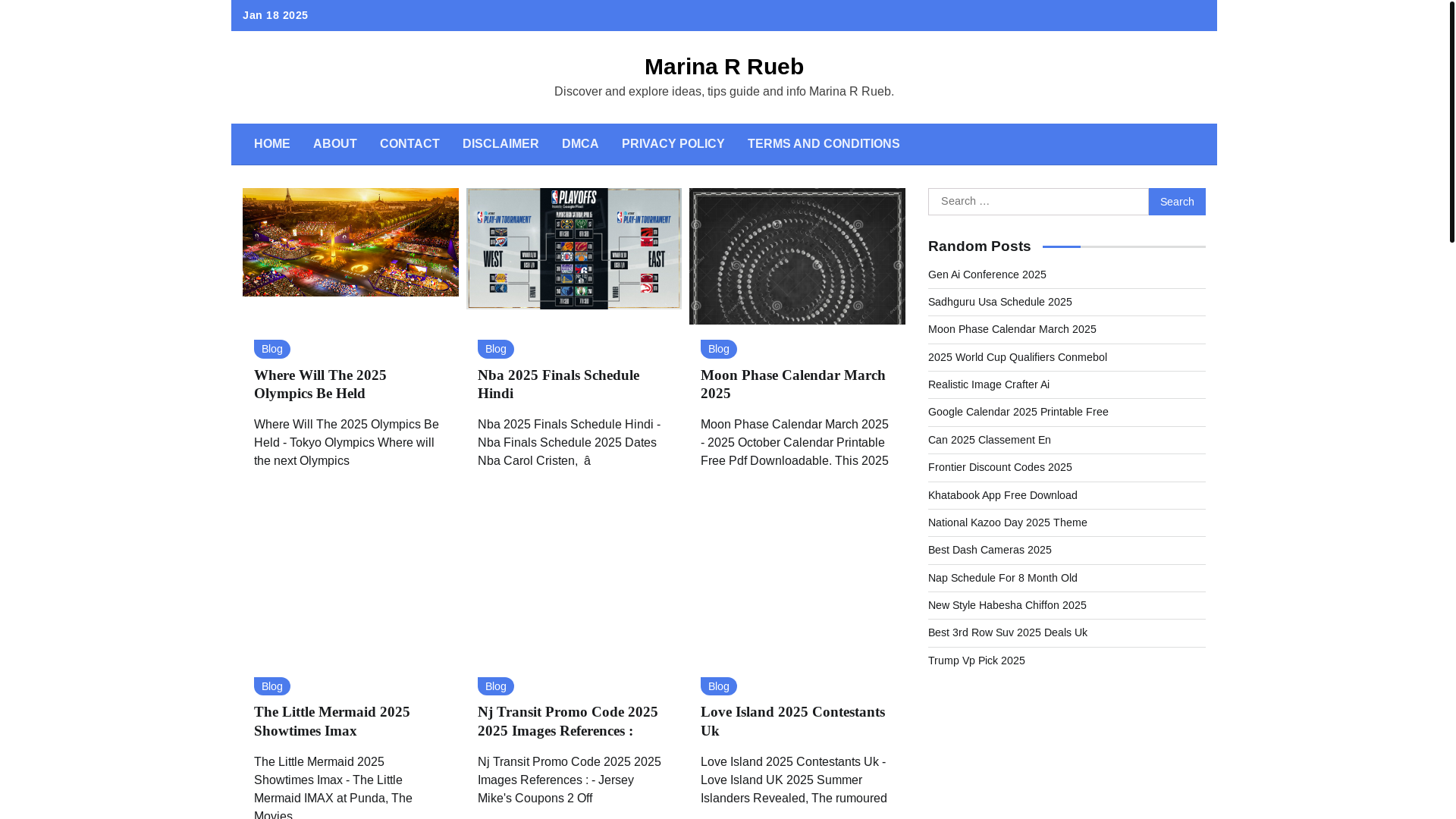Image resolution: width=1456 pixels, height=819 pixels.
Task: Open 2025 World Cup Qualifiers Conmebol link
Action: coord(1017,357)
